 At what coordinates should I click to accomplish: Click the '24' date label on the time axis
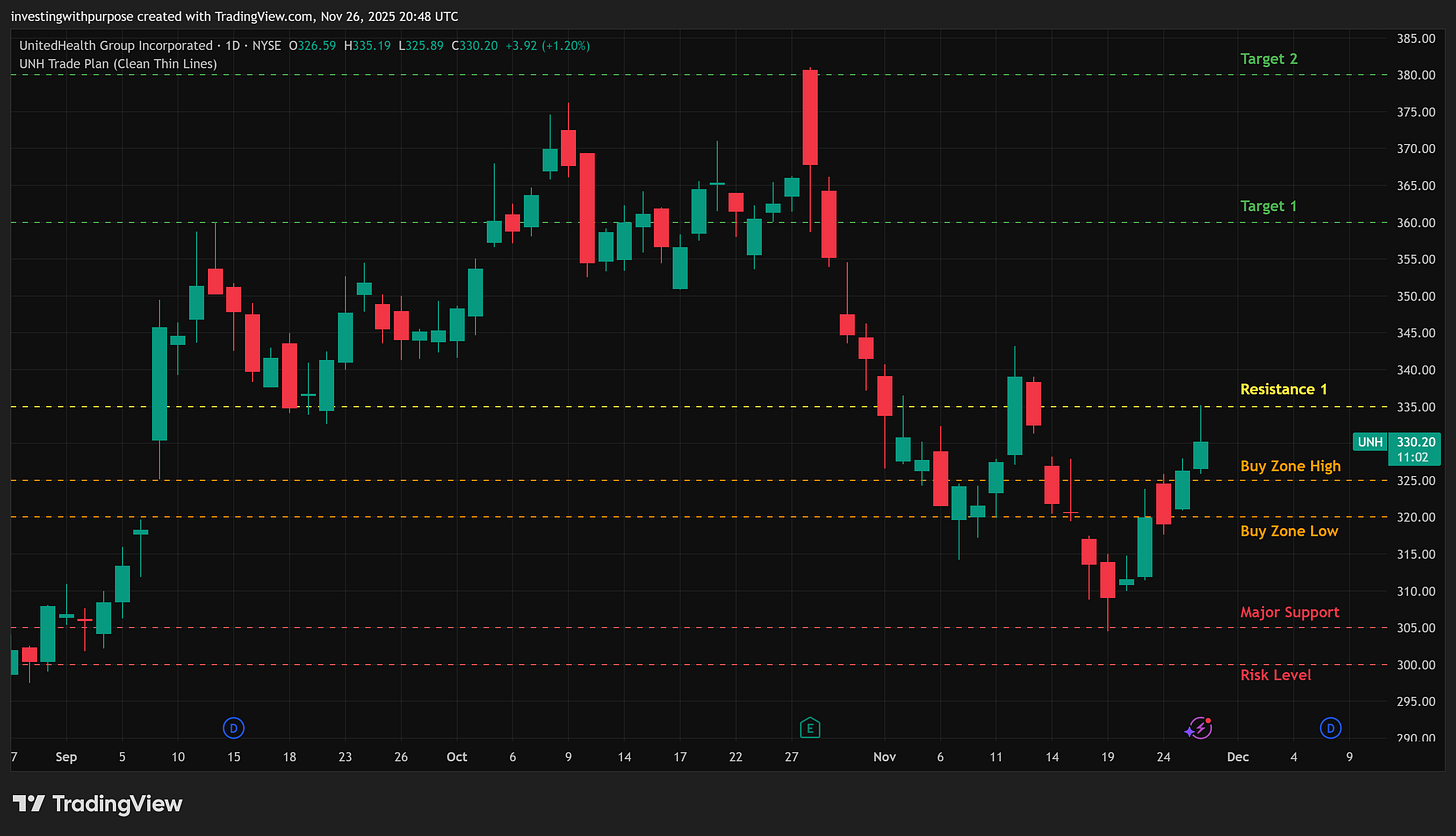pyautogui.click(x=1163, y=757)
